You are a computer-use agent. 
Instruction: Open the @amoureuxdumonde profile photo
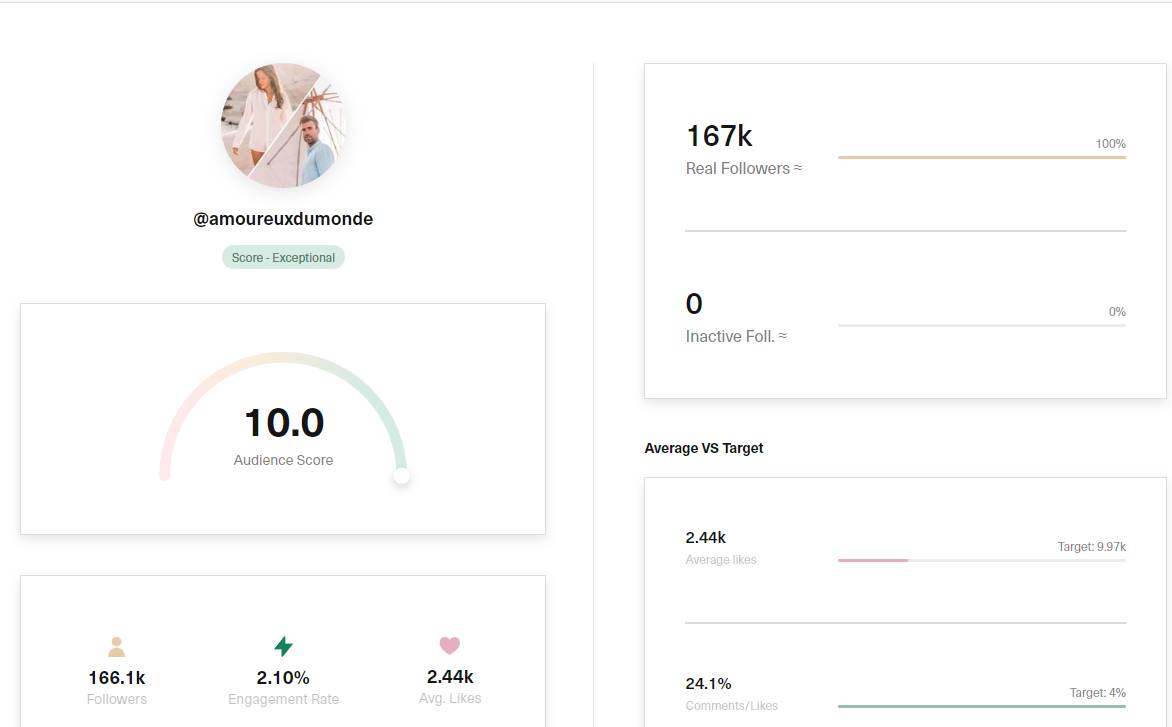pyautogui.click(x=283, y=124)
